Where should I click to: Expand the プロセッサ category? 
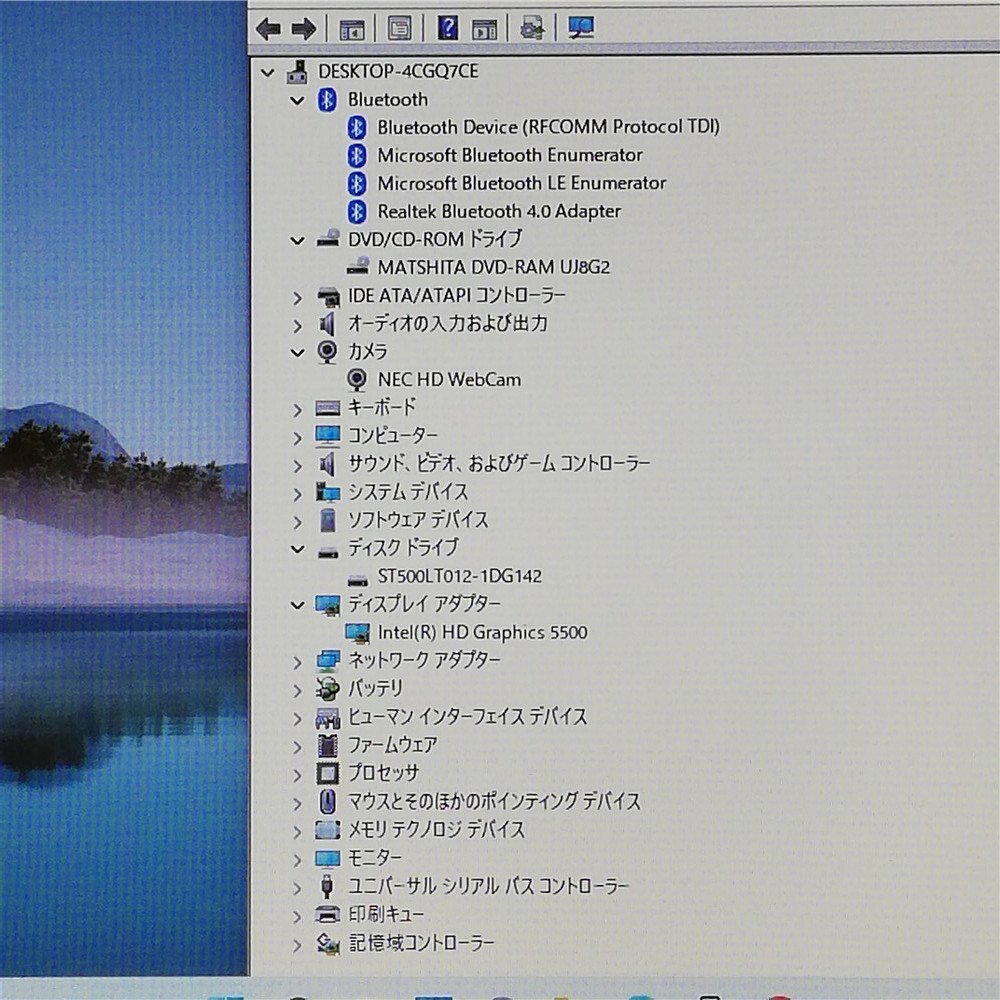(297, 775)
